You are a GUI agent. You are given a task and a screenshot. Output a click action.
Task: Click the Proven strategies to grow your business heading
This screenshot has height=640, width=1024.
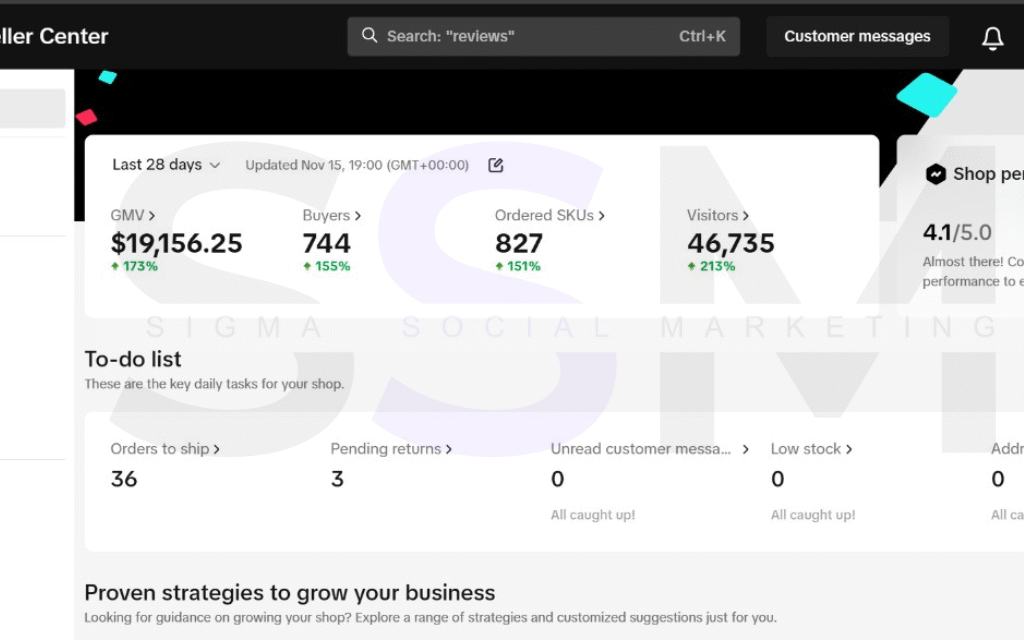289,592
